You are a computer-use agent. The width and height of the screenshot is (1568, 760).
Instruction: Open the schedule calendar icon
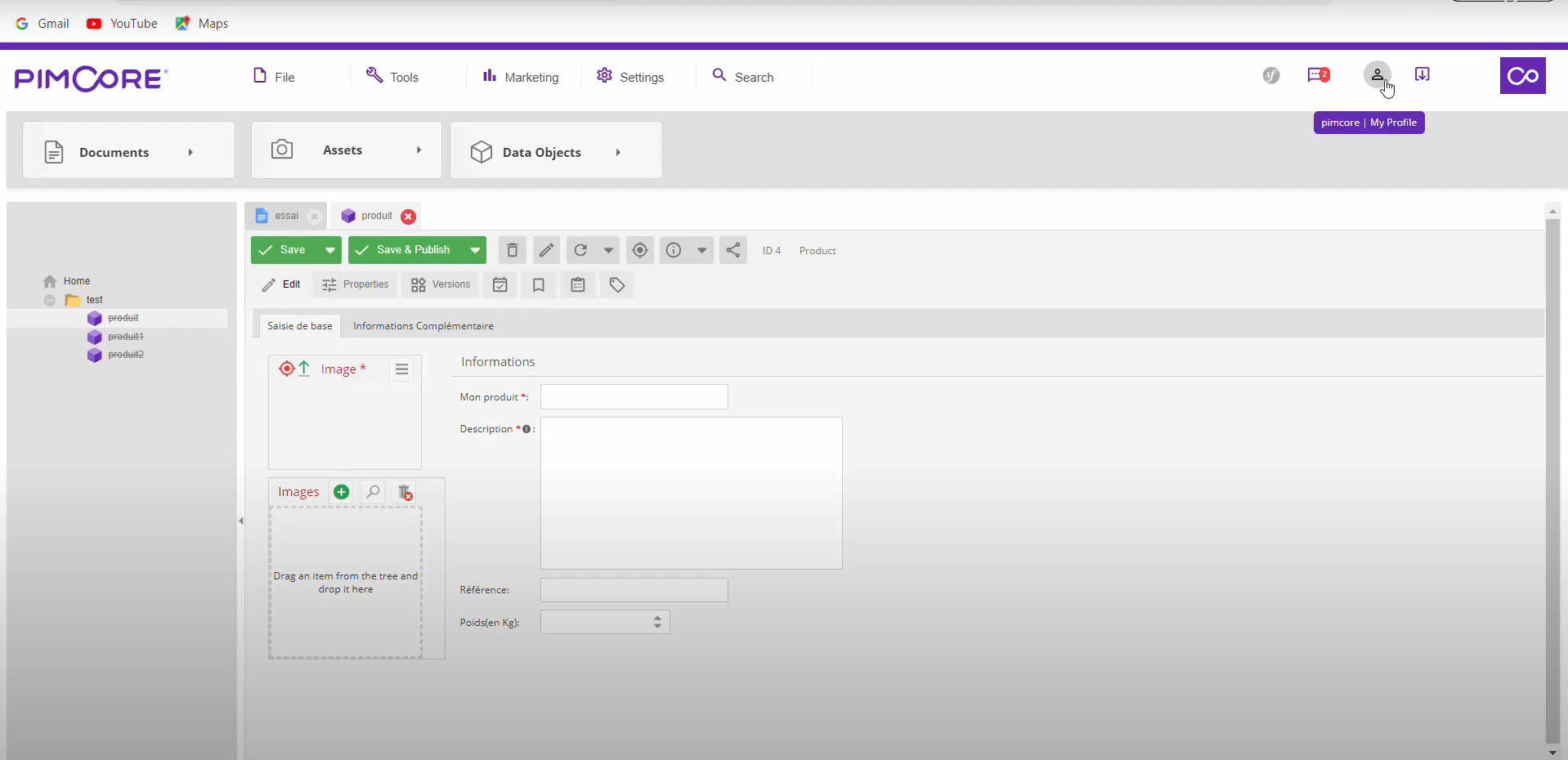(499, 284)
